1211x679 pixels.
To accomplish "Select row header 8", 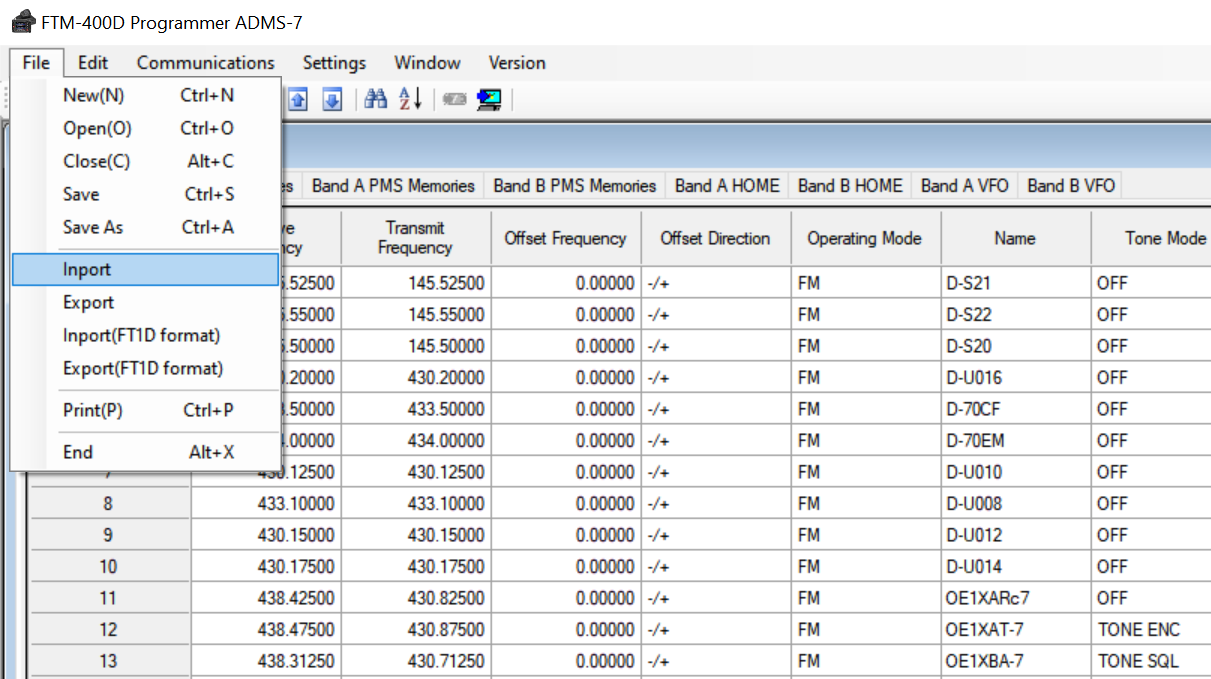I will click(x=108, y=503).
